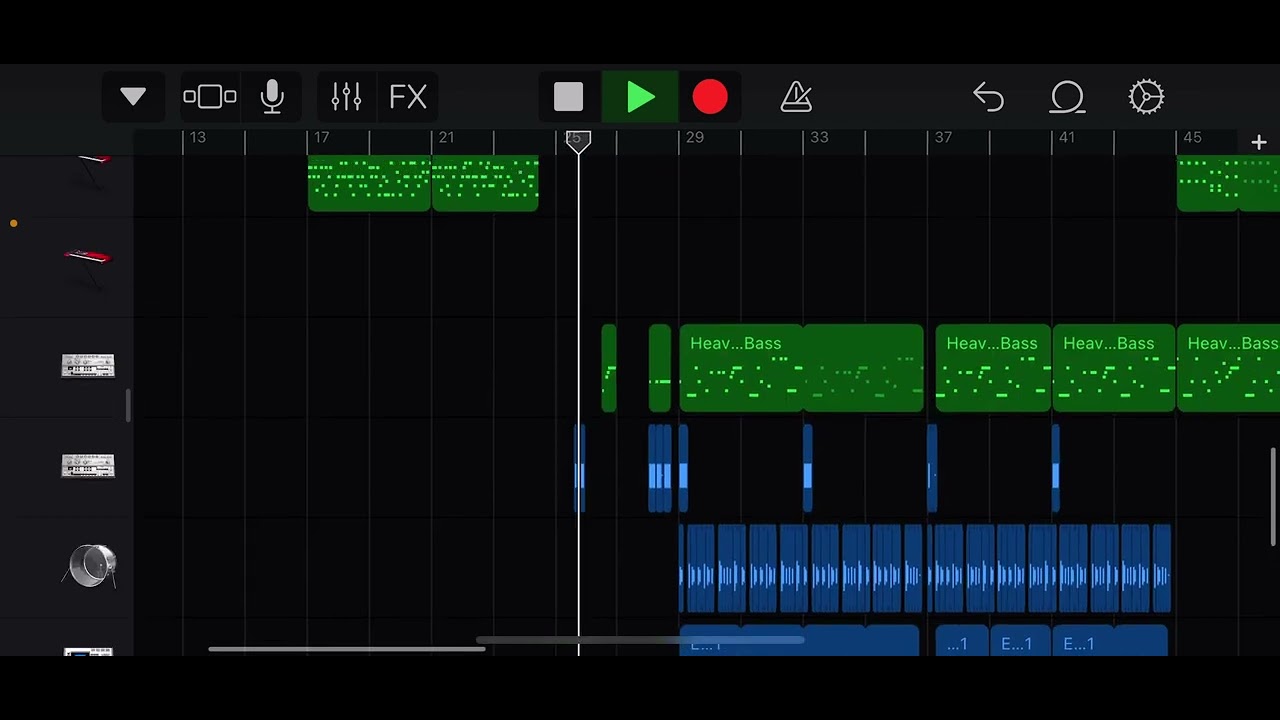1280x720 pixels.
Task: Jump to bar 33 on the ruler
Action: pos(819,138)
